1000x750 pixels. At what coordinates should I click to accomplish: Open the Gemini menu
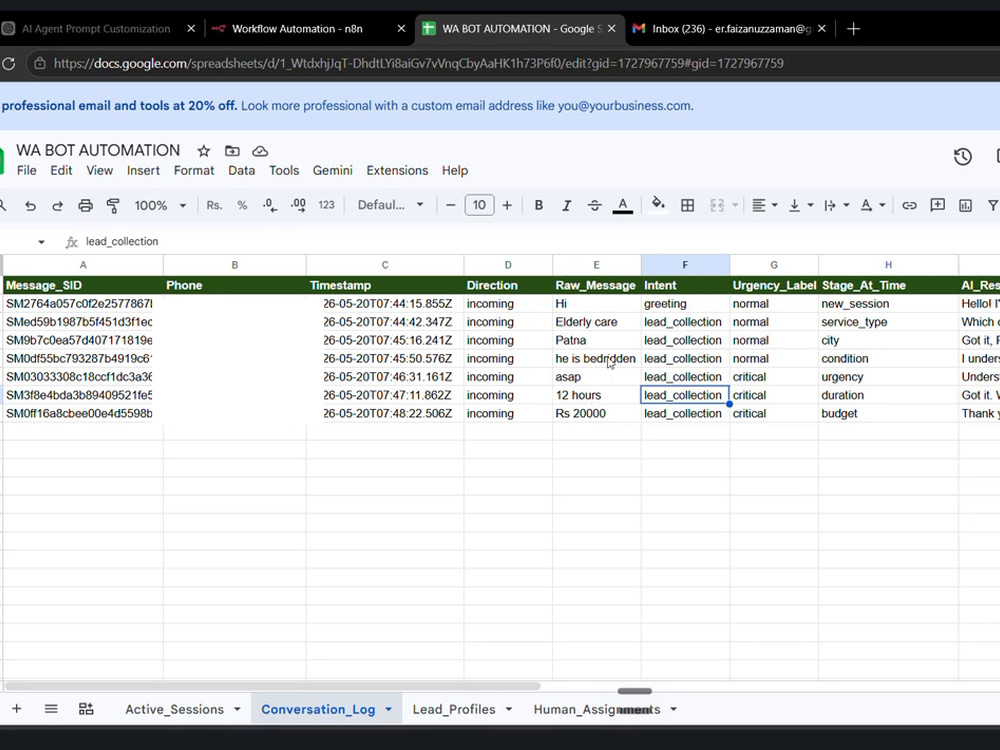332,170
